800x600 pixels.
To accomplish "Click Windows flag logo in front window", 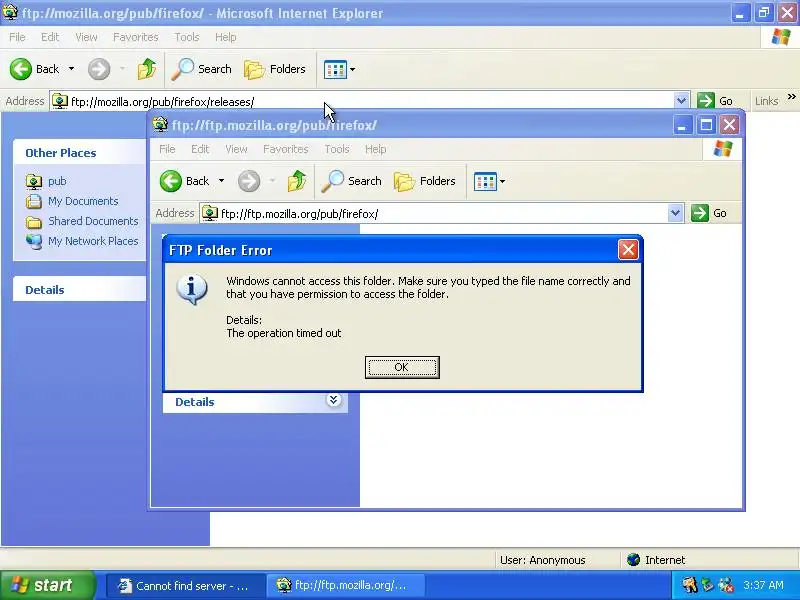I will coord(723,149).
